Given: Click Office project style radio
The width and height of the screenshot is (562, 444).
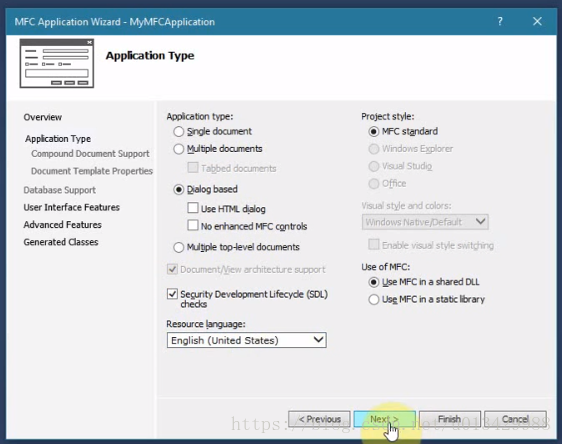Looking at the screenshot, I should pos(373,183).
